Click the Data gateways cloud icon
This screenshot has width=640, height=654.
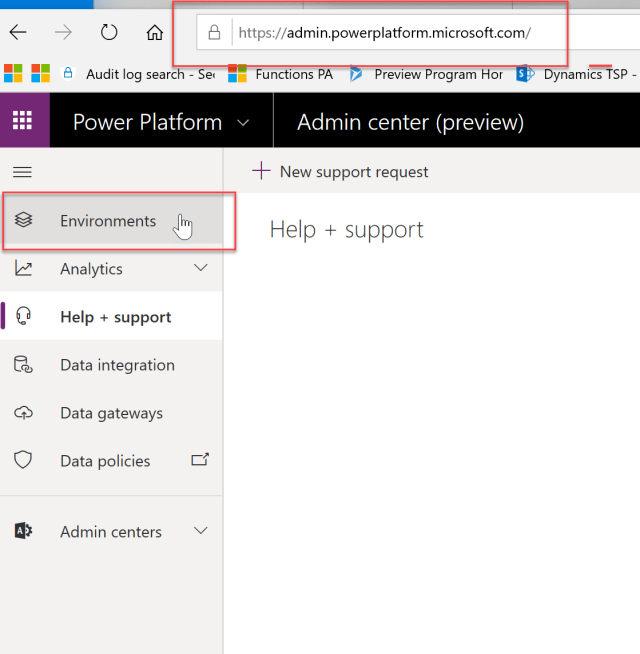[x=23, y=413]
